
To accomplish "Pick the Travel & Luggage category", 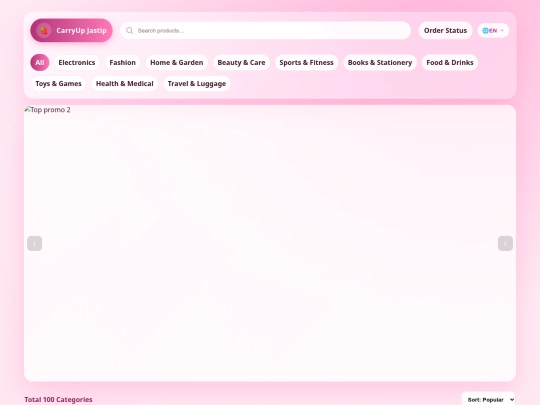I will [x=197, y=84].
